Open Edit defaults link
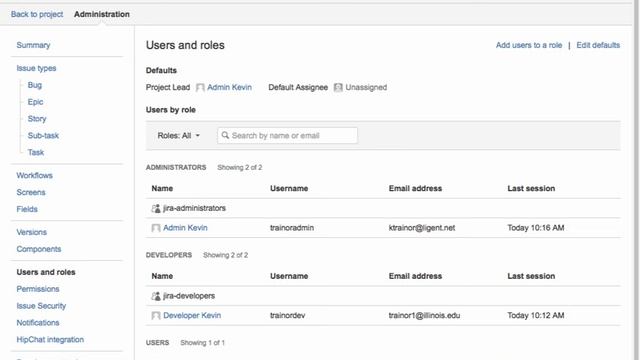640x360 pixels. pyautogui.click(x=598, y=45)
